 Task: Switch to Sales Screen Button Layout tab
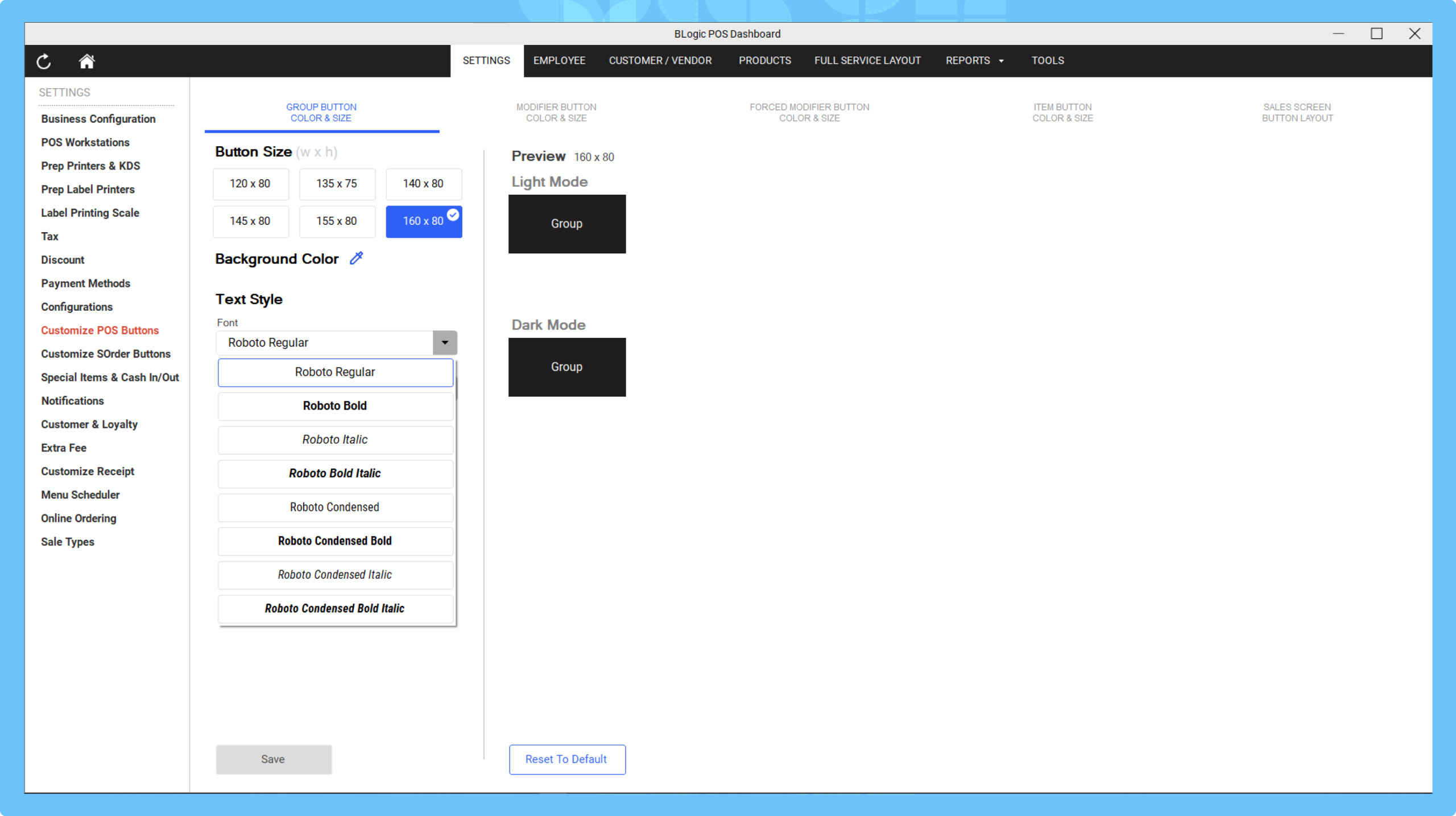[x=1297, y=113]
